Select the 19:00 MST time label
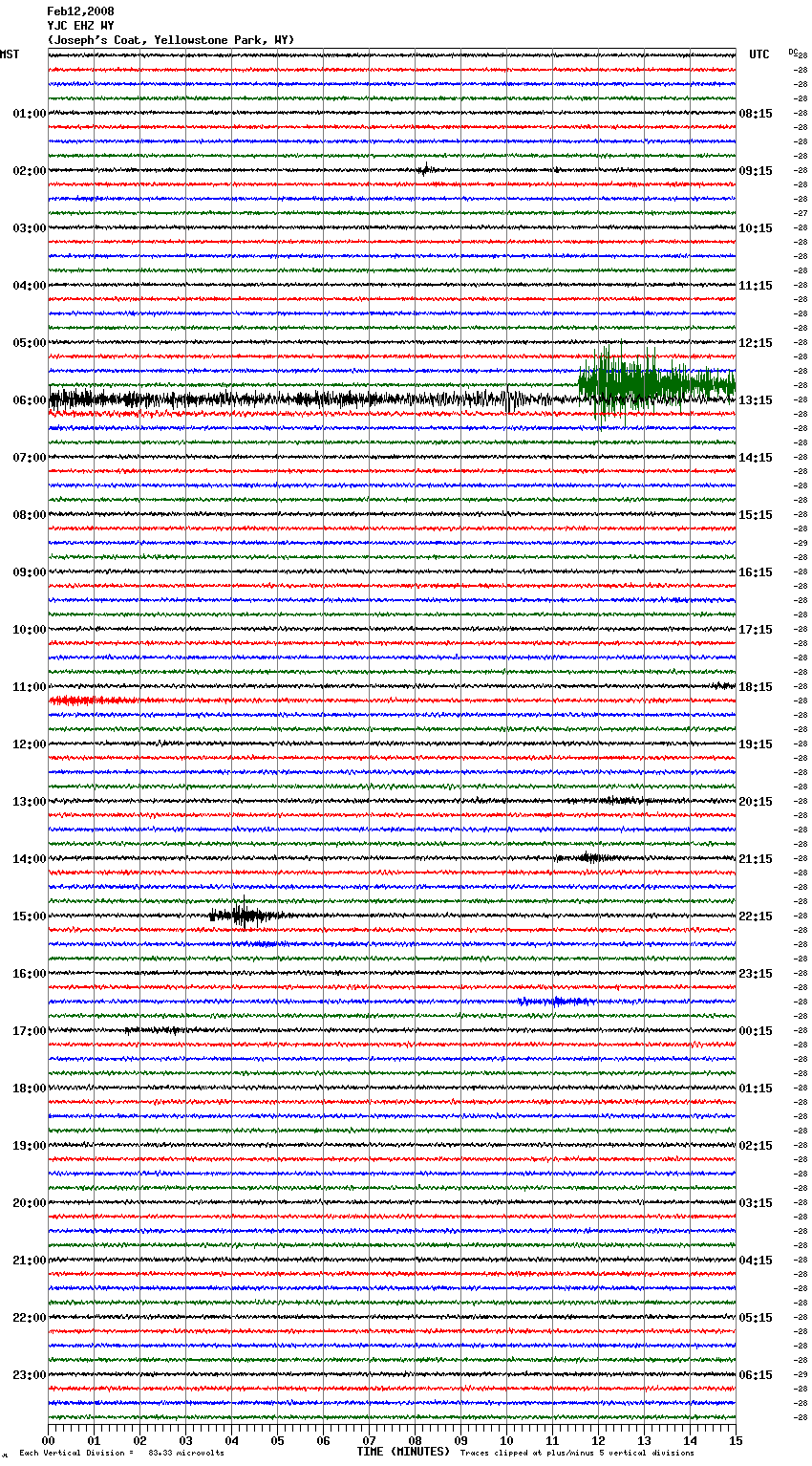The height and width of the screenshot is (1466, 812). tap(30, 1146)
